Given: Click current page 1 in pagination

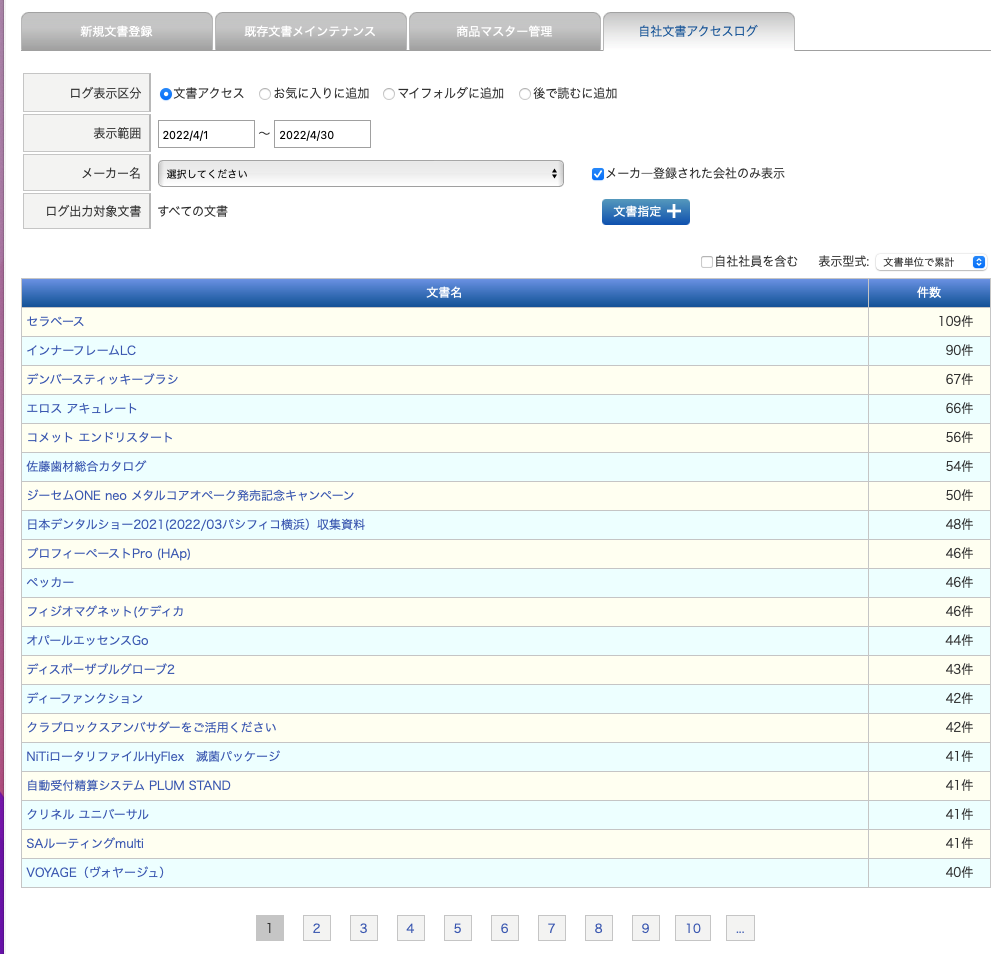Looking at the screenshot, I should tap(269, 928).
